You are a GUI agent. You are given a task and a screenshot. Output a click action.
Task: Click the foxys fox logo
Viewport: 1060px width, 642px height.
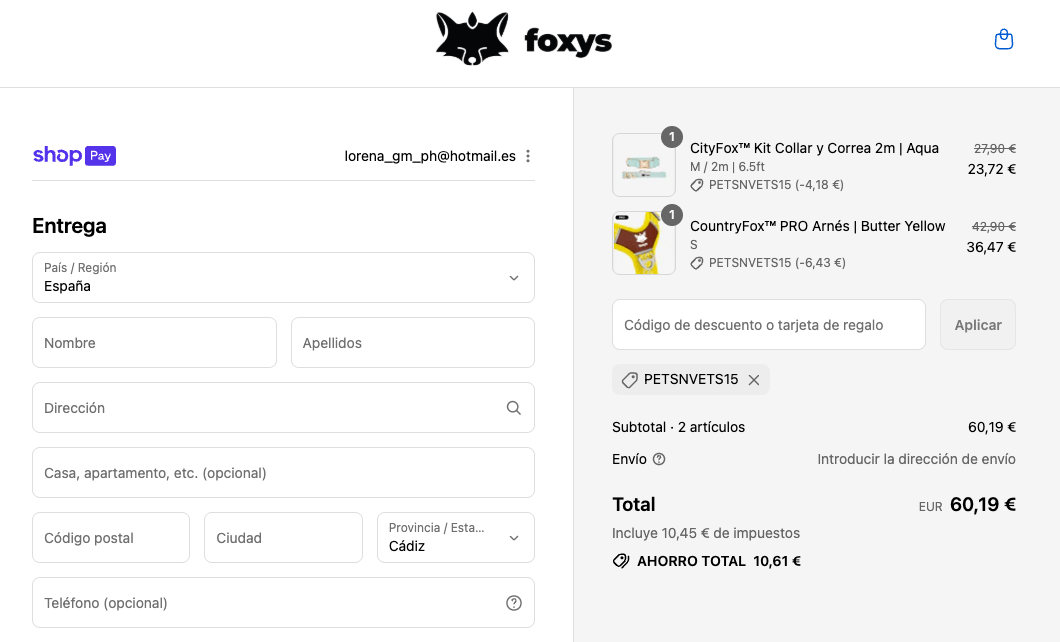pyautogui.click(x=472, y=39)
